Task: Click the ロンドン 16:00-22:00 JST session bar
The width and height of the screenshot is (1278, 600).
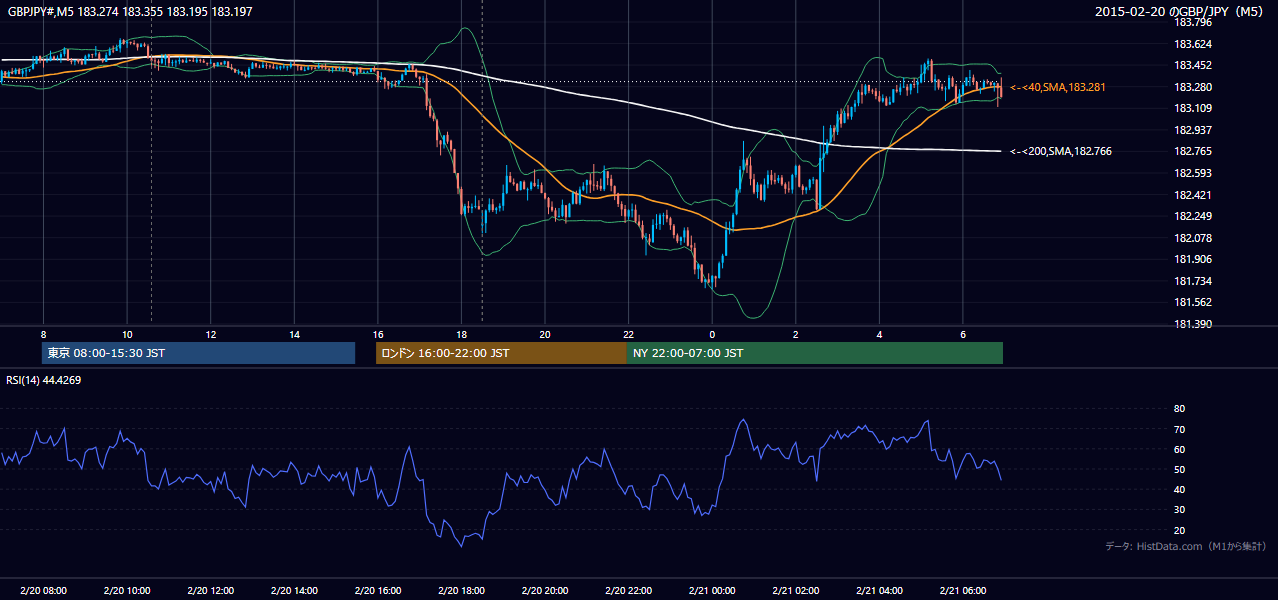Action: point(501,353)
